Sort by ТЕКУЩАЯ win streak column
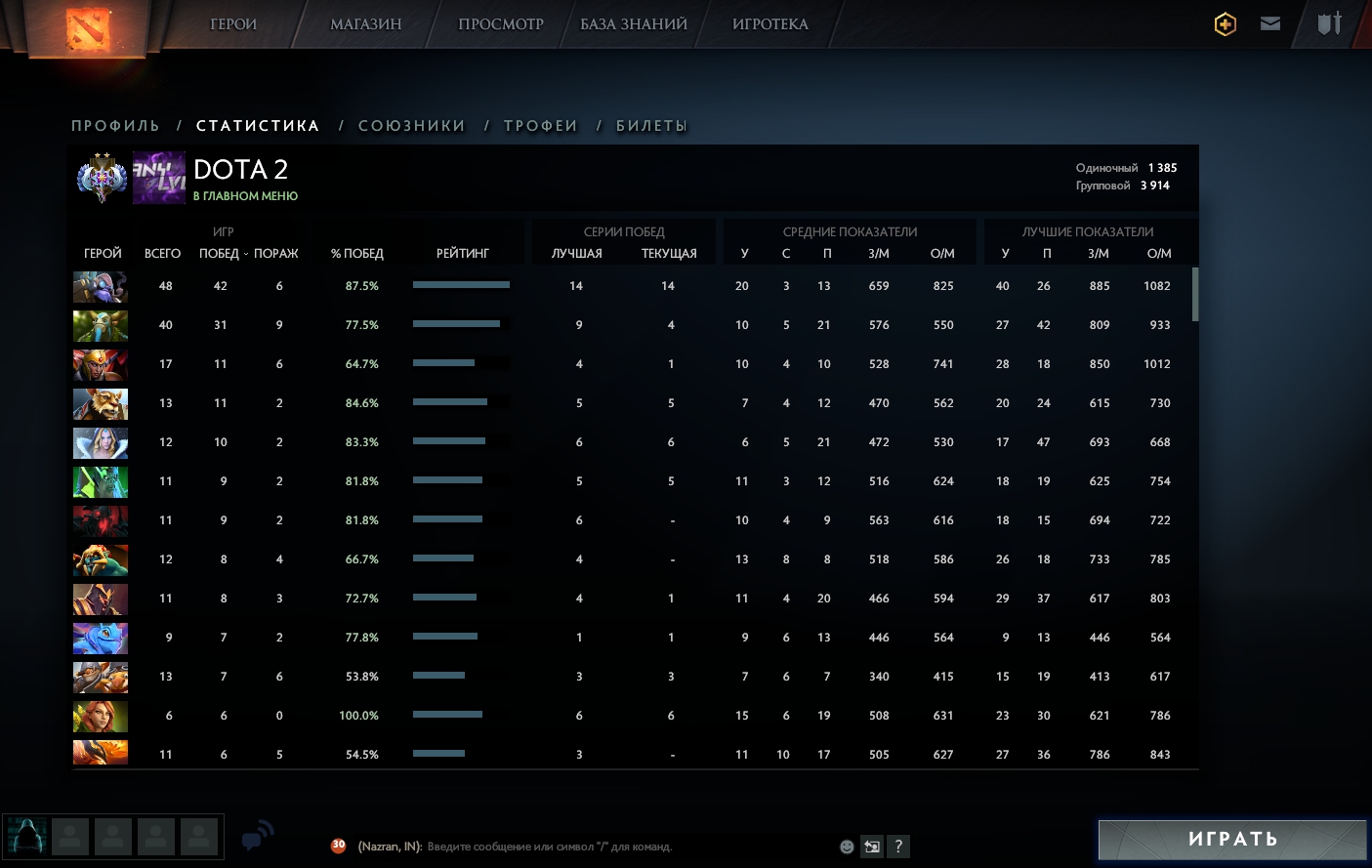This screenshot has height=868, width=1372. pyautogui.click(x=669, y=254)
